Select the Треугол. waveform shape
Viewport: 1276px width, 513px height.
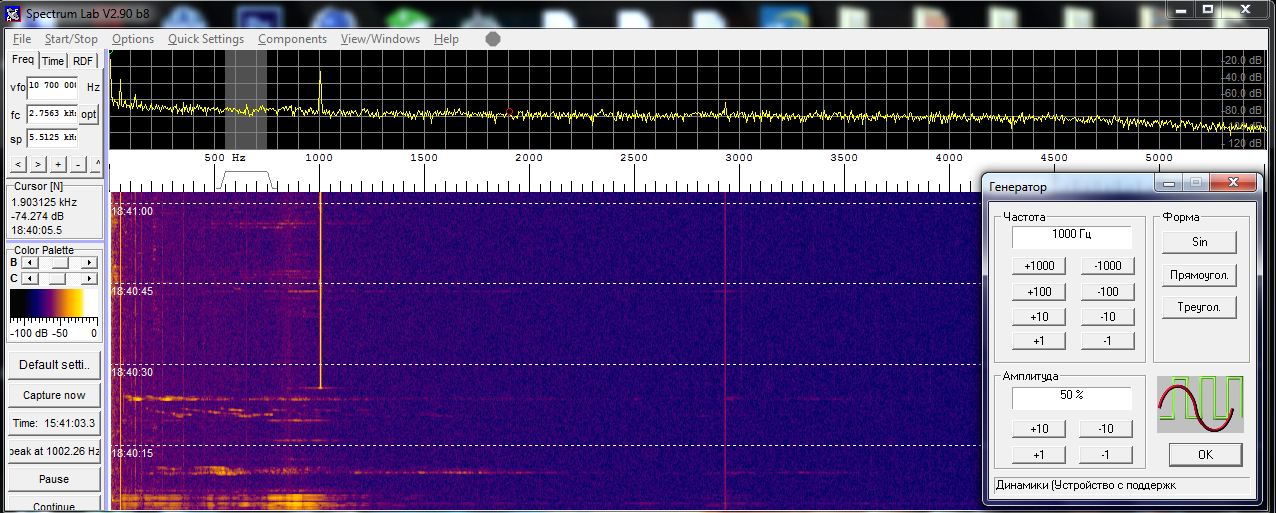pos(1199,307)
